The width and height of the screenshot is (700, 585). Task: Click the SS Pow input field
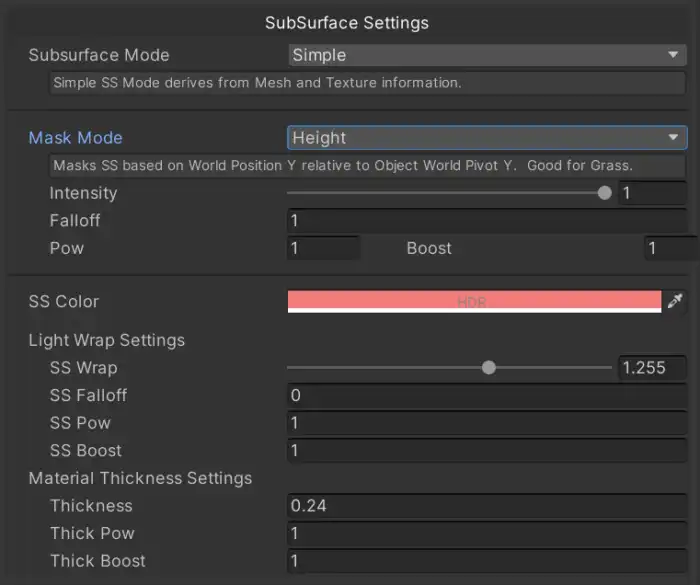[486, 423]
